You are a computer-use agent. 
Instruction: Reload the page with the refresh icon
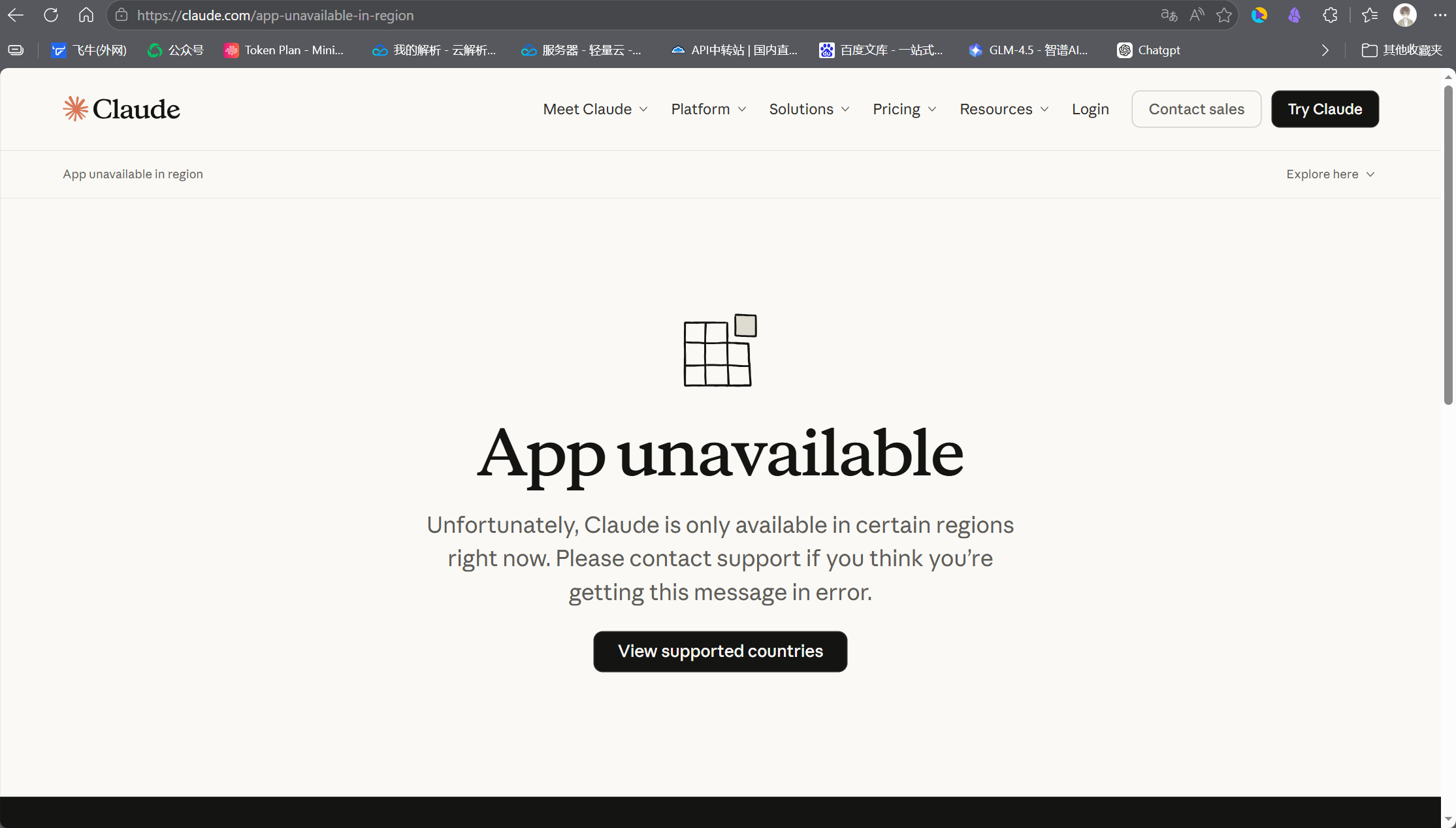point(51,15)
